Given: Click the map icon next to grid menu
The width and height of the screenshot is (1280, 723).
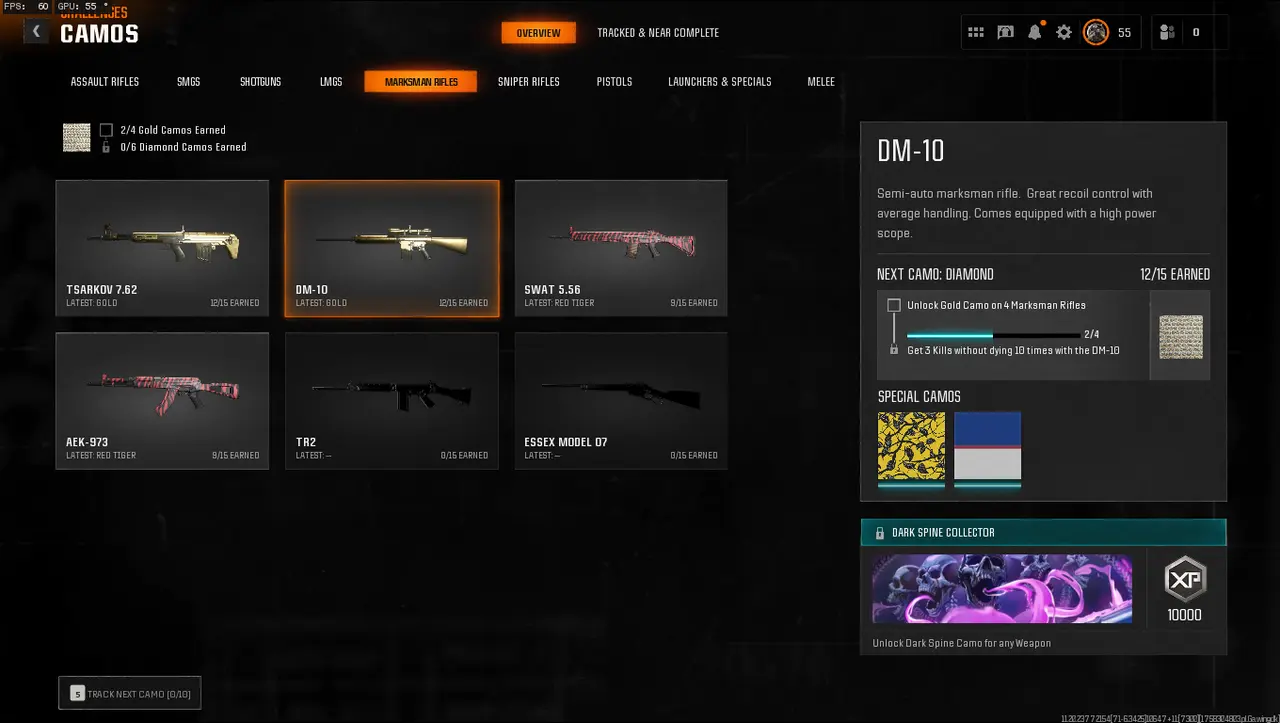Looking at the screenshot, I should pyautogui.click(x=1005, y=32).
